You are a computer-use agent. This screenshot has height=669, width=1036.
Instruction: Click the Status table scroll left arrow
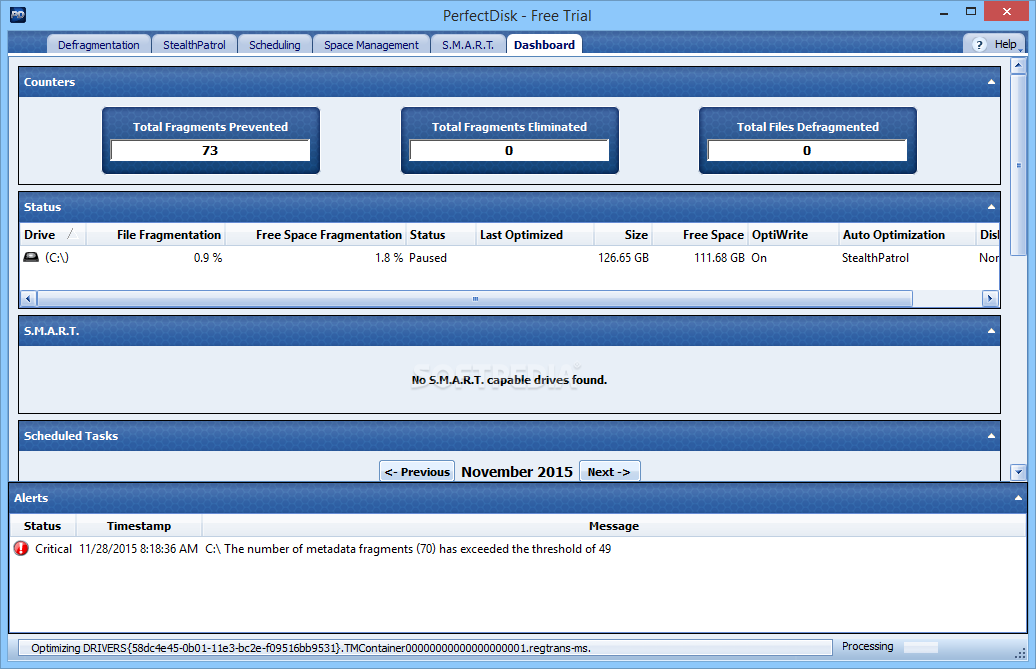click(x=28, y=299)
